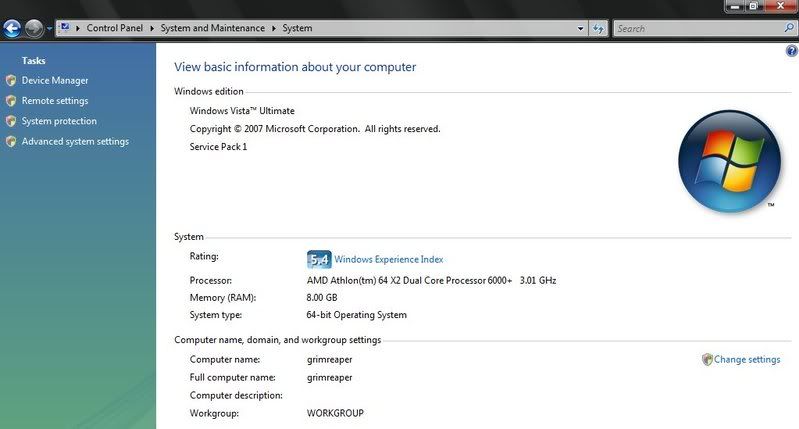Click the 'Windows Vista™ Ultimate' text
Screen dimensions: 799x429
[x=242, y=111]
